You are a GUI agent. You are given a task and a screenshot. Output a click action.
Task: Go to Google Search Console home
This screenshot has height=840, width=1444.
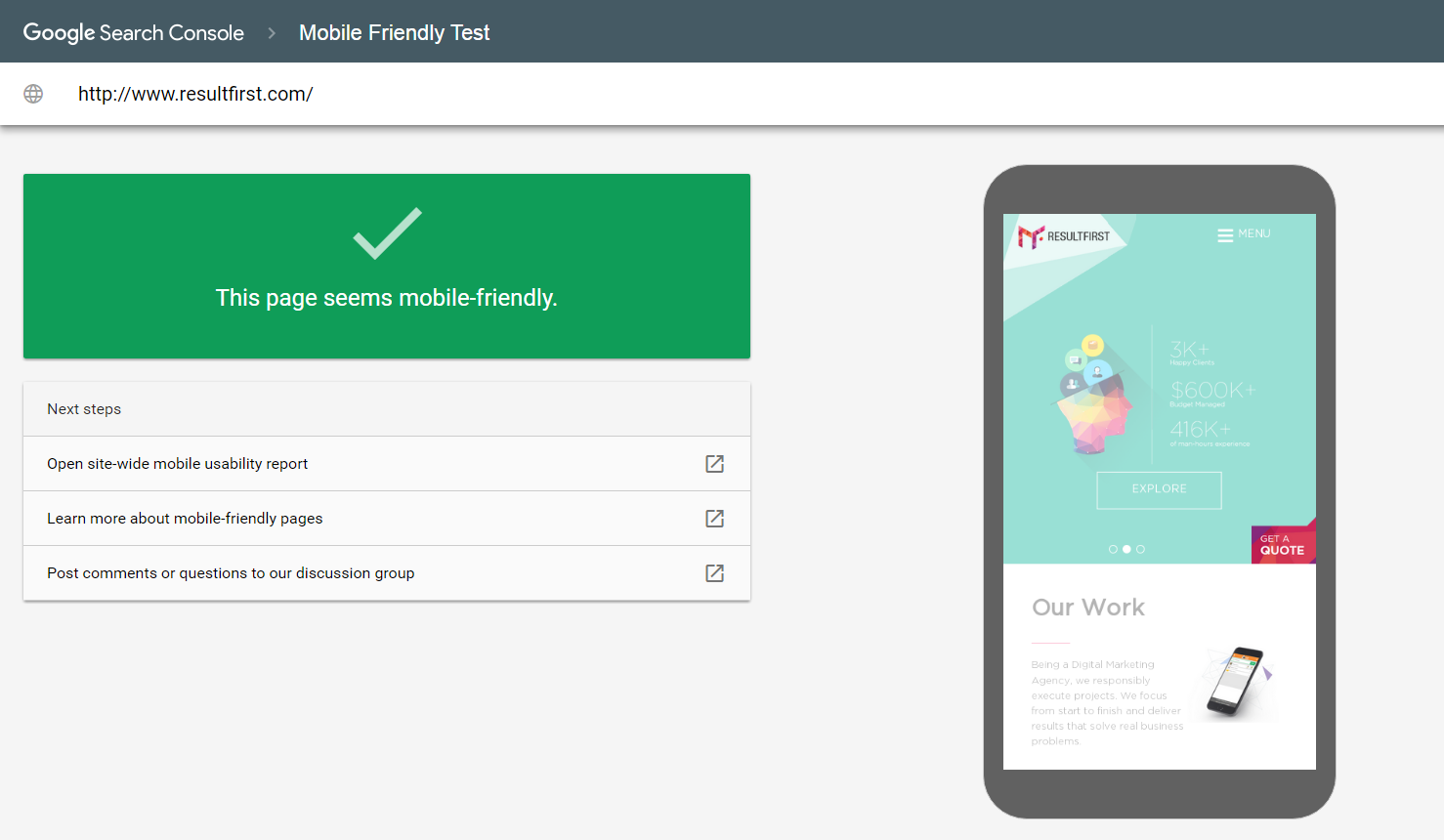[134, 33]
